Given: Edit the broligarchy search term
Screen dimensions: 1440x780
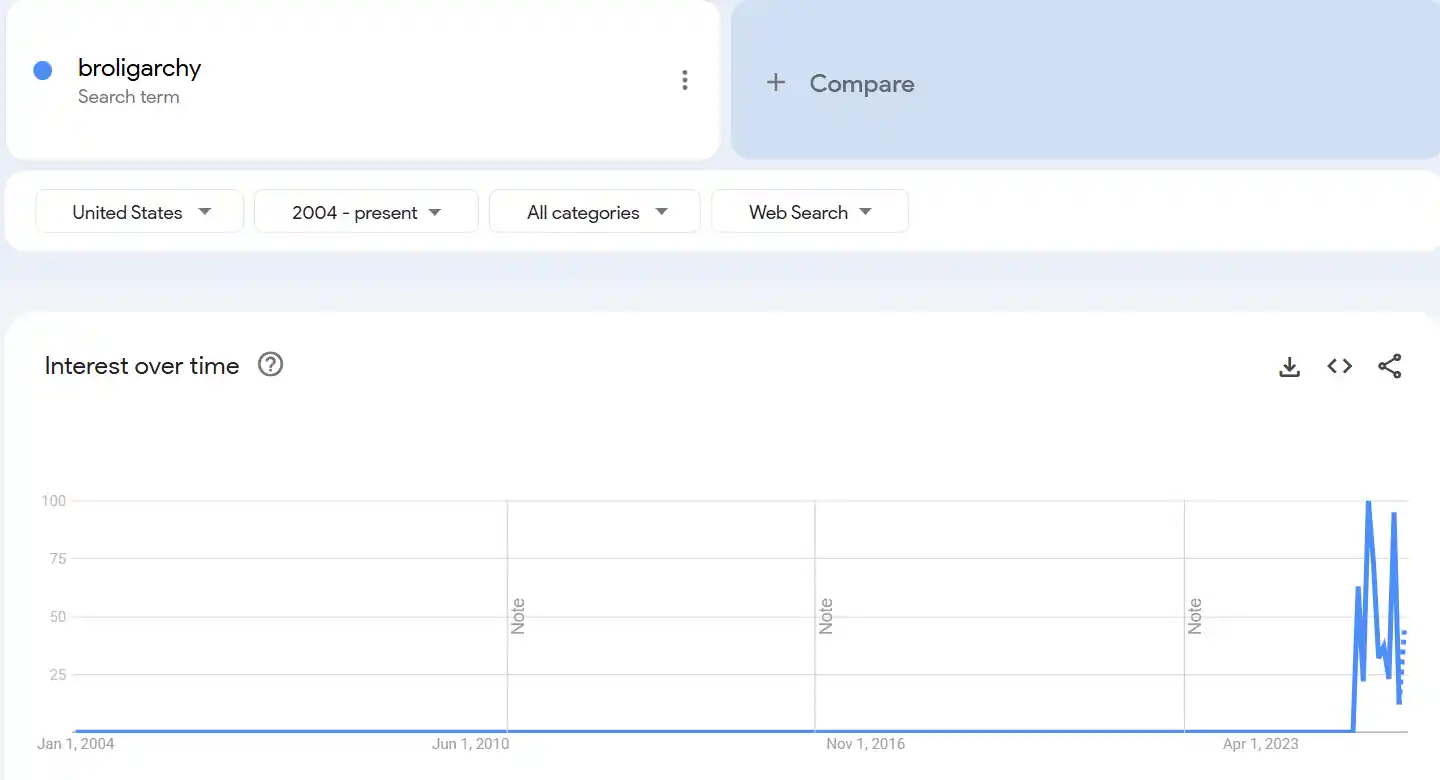Looking at the screenshot, I should (x=139, y=68).
